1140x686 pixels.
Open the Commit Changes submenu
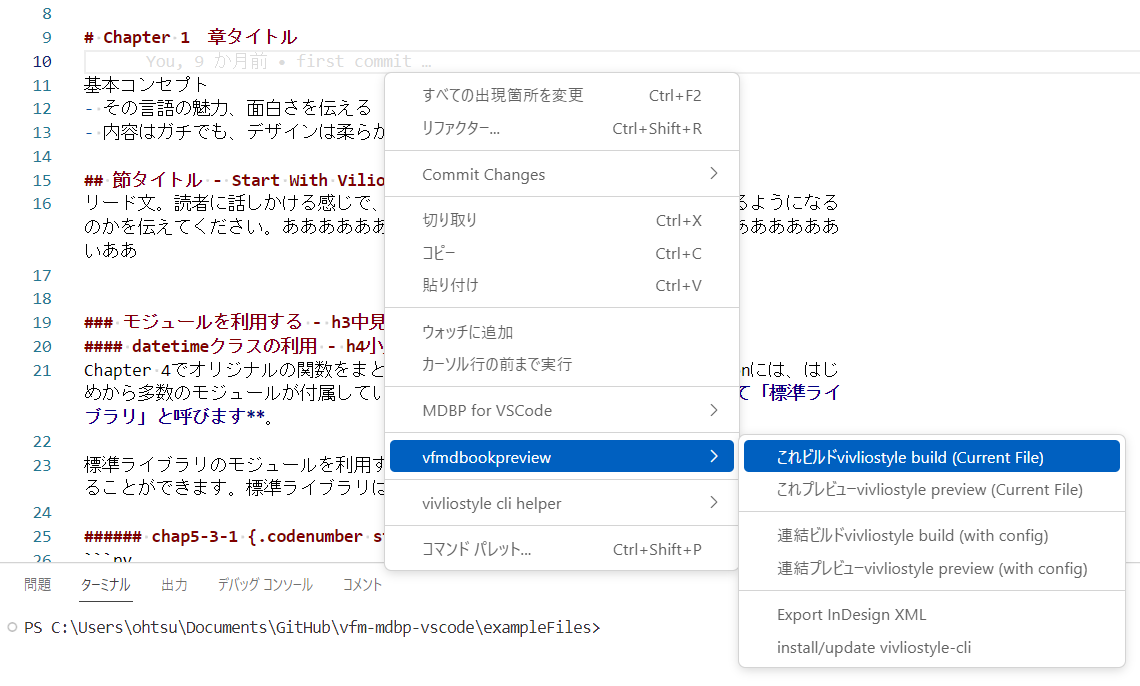tap(561, 174)
